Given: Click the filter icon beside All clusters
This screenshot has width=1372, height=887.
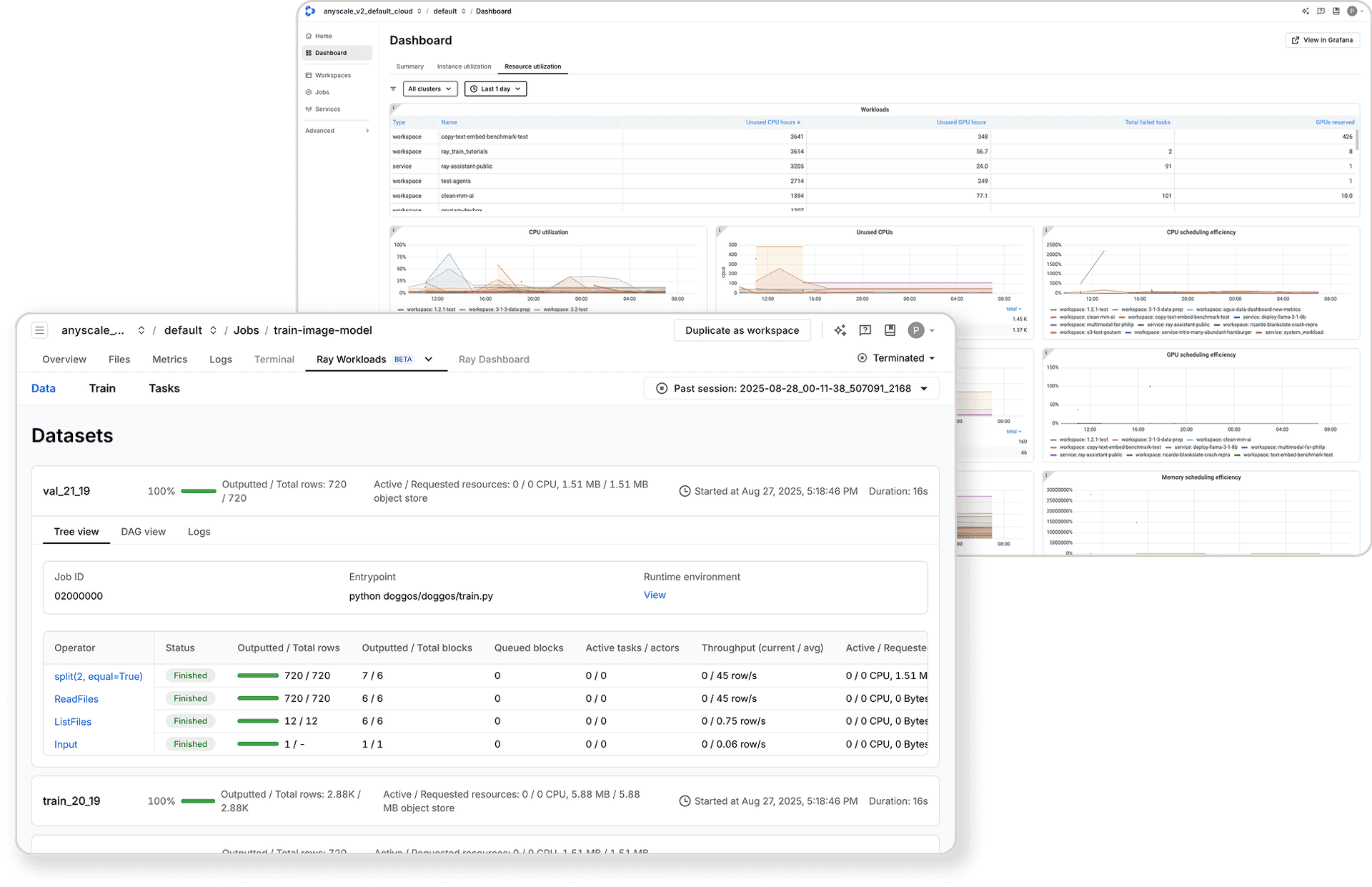Looking at the screenshot, I should click(x=393, y=89).
